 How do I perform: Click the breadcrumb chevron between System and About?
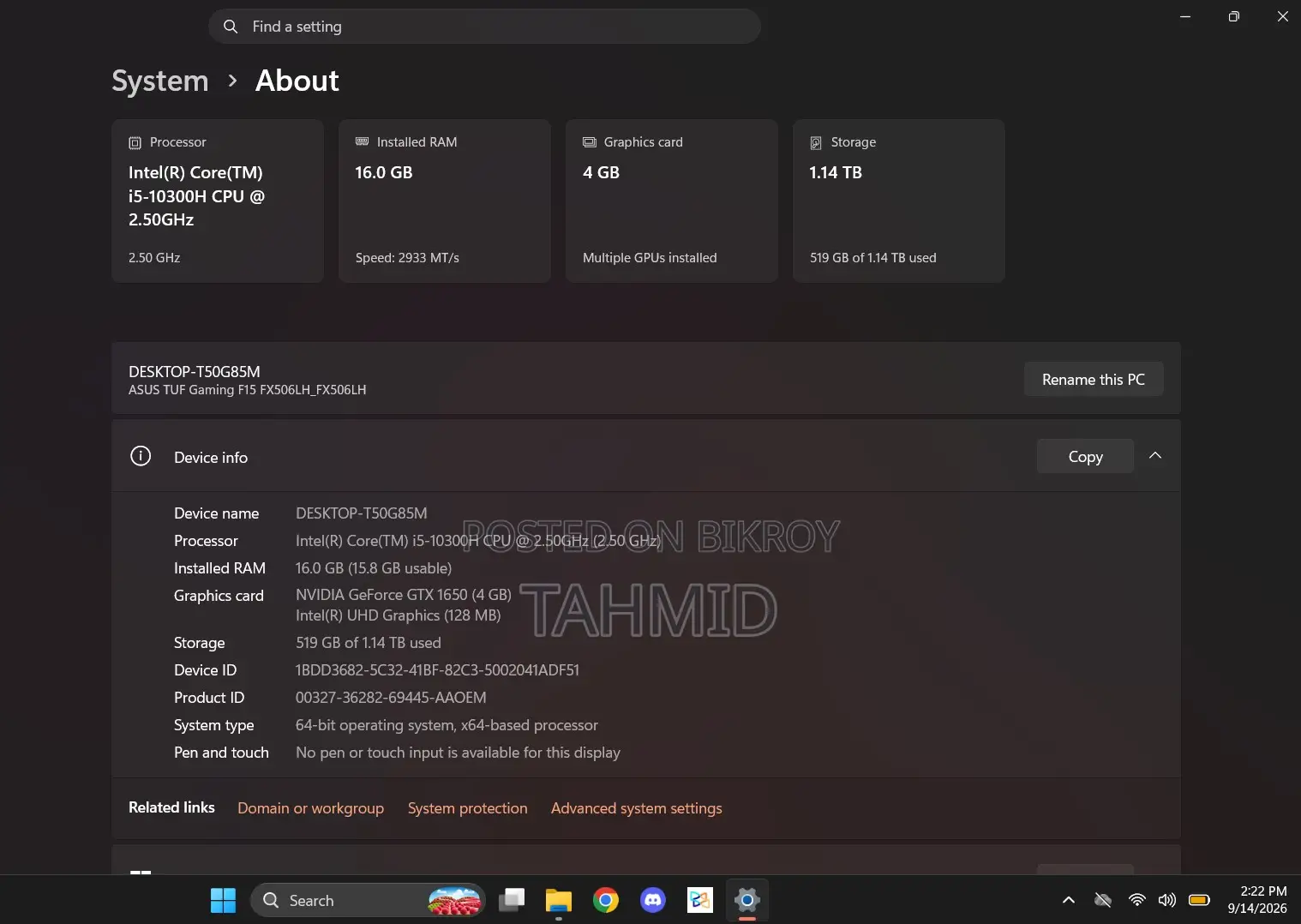[232, 81]
